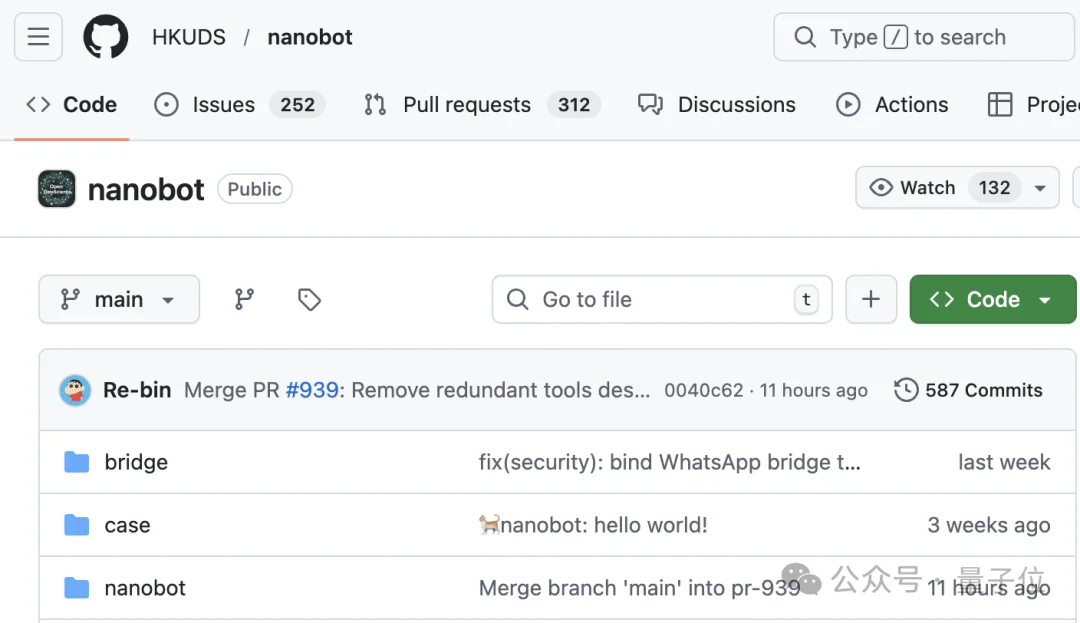Open the bridge folder
The image size is (1080, 623).
[136, 462]
